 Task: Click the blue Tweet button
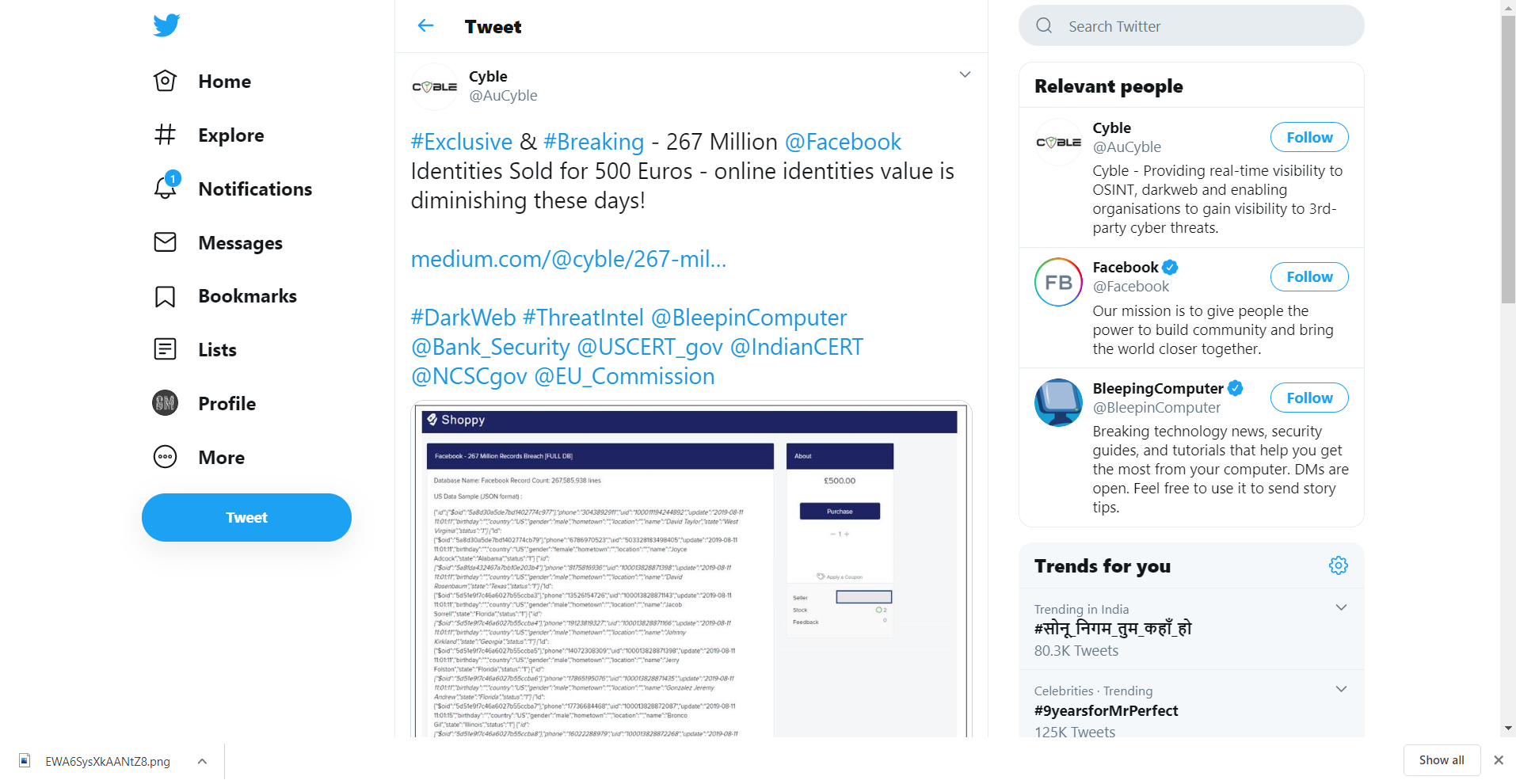point(246,517)
